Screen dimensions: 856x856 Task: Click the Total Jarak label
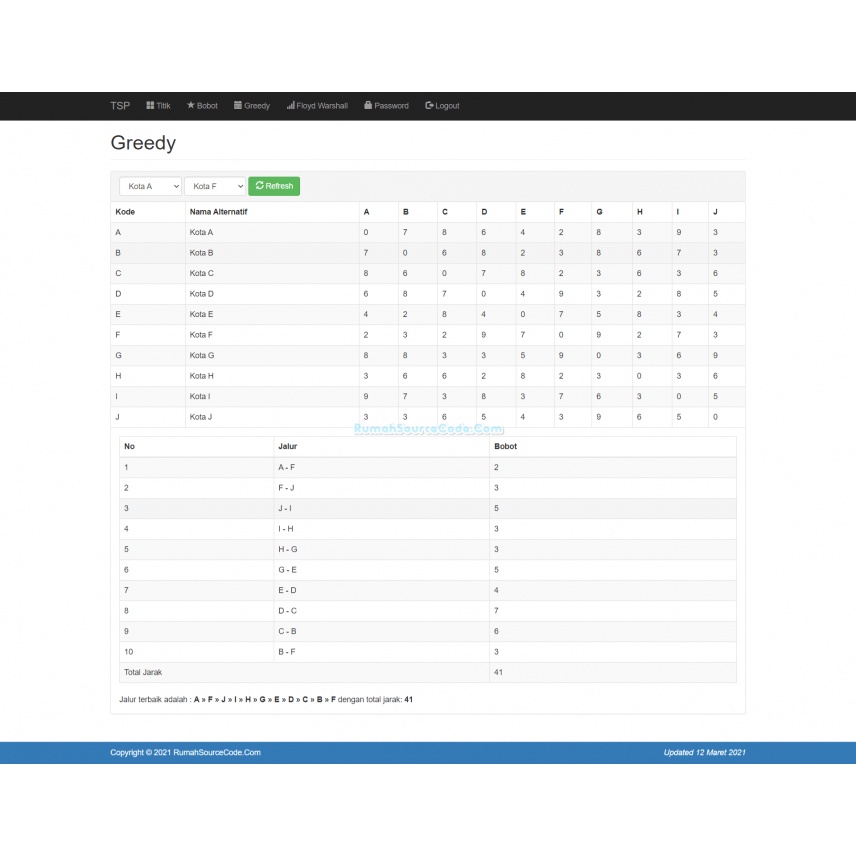coord(143,672)
